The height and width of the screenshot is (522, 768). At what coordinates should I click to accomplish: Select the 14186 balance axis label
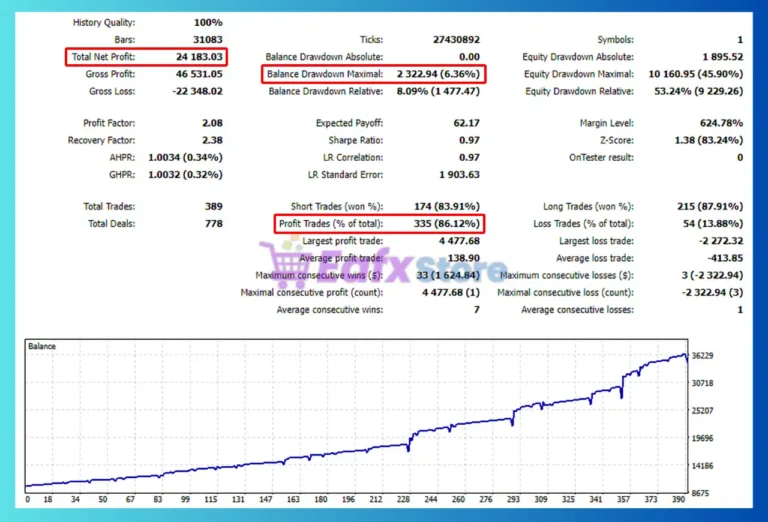pyautogui.click(x=702, y=466)
